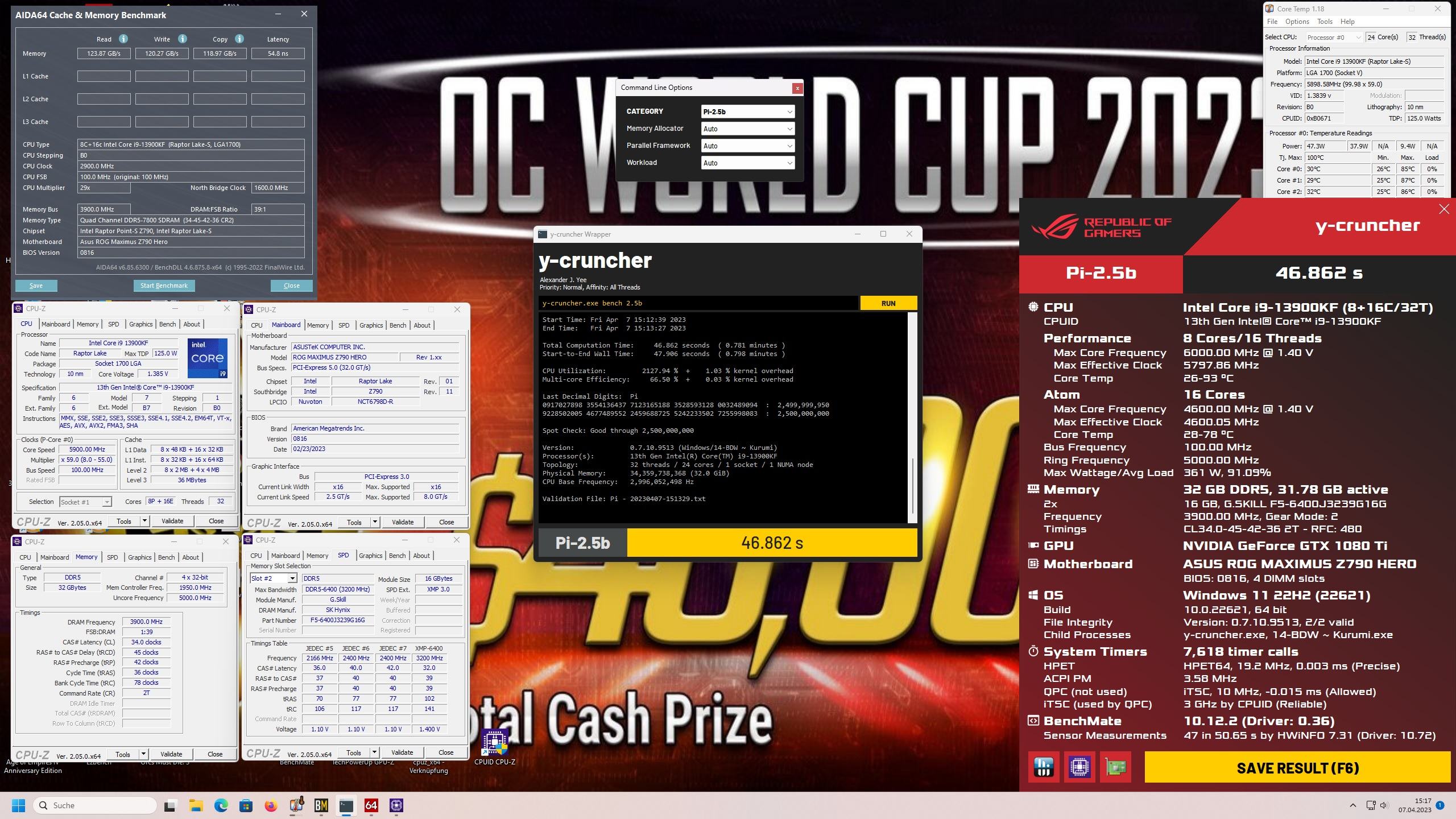The width and height of the screenshot is (1456, 819).
Task: Click the SAVE RESULT (F6) button
Action: click(1297, 768)
